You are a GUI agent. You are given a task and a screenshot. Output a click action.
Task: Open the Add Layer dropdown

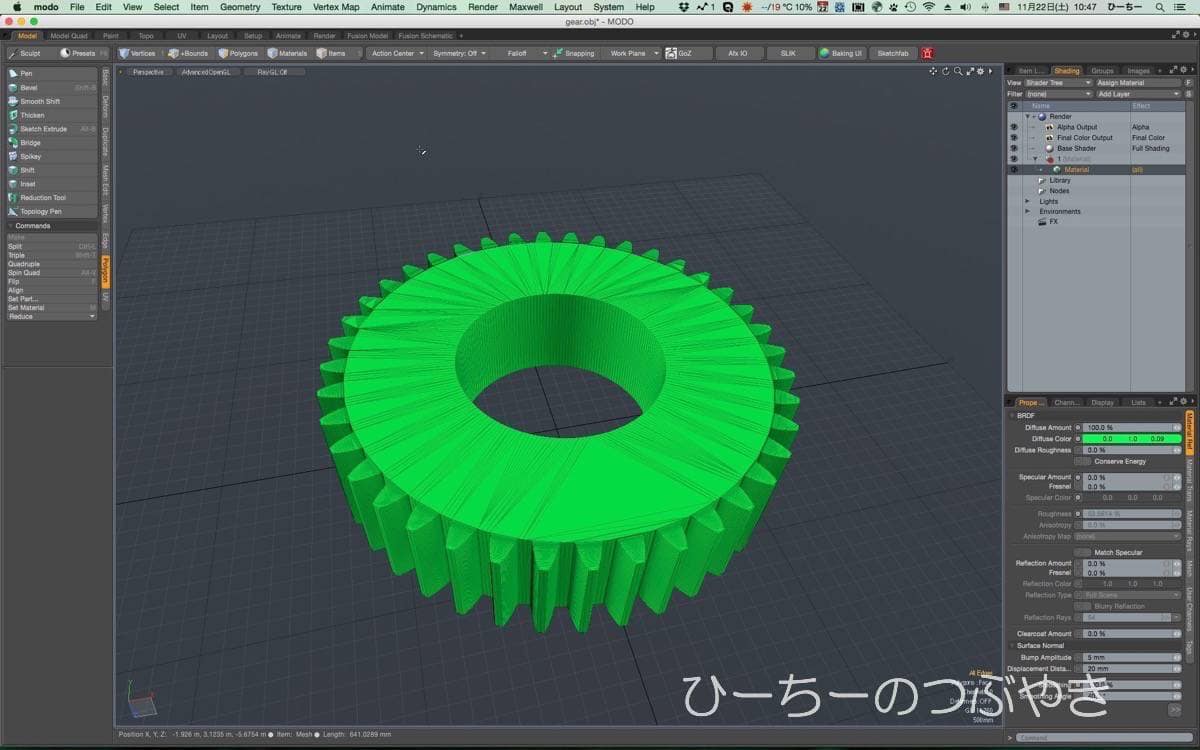[1138, 94]
